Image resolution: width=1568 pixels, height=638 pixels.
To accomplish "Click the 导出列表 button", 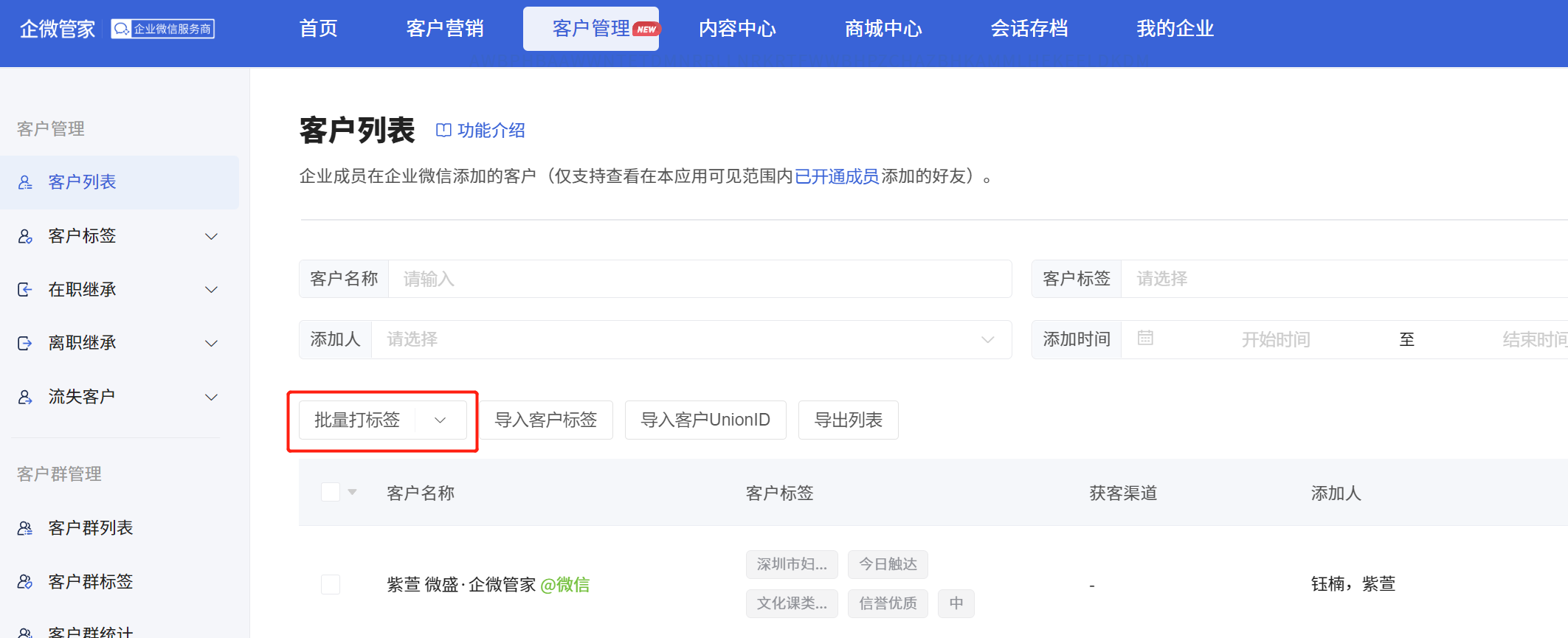I will 849,420.
